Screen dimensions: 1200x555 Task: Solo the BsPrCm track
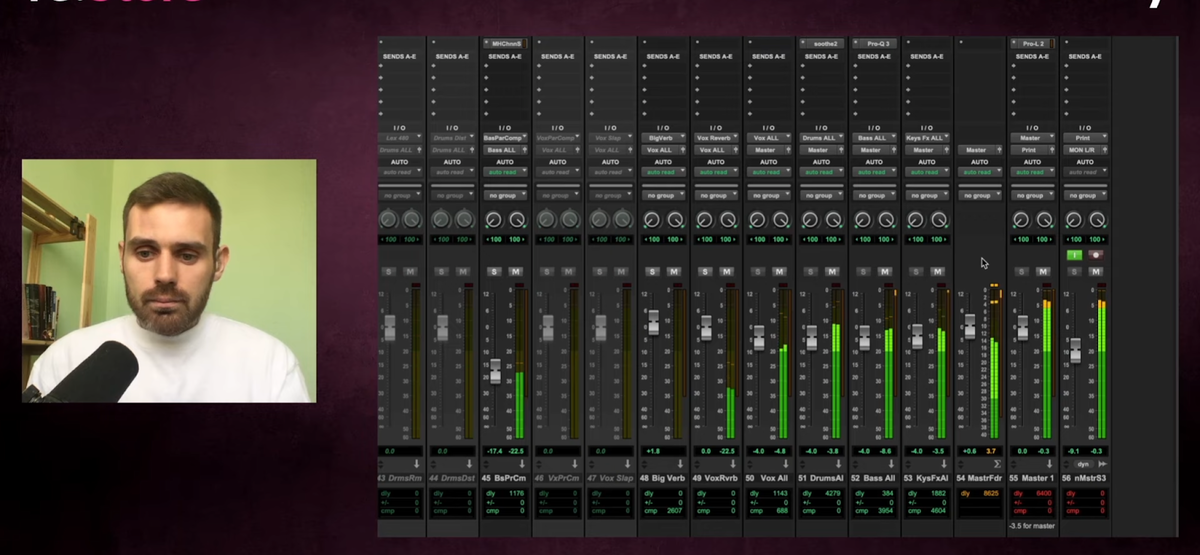pos(494,272)
